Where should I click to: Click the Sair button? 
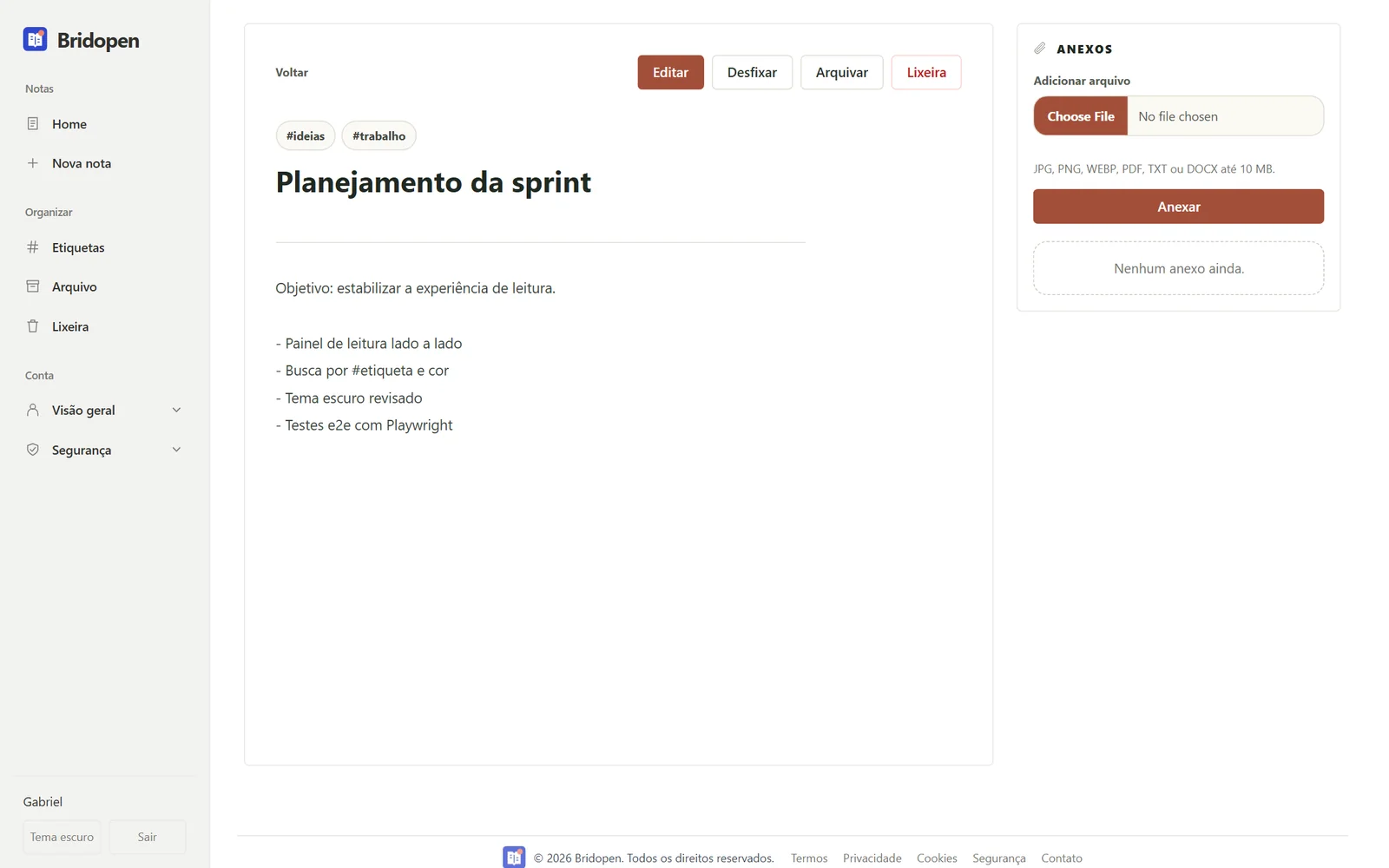(148, 837)
